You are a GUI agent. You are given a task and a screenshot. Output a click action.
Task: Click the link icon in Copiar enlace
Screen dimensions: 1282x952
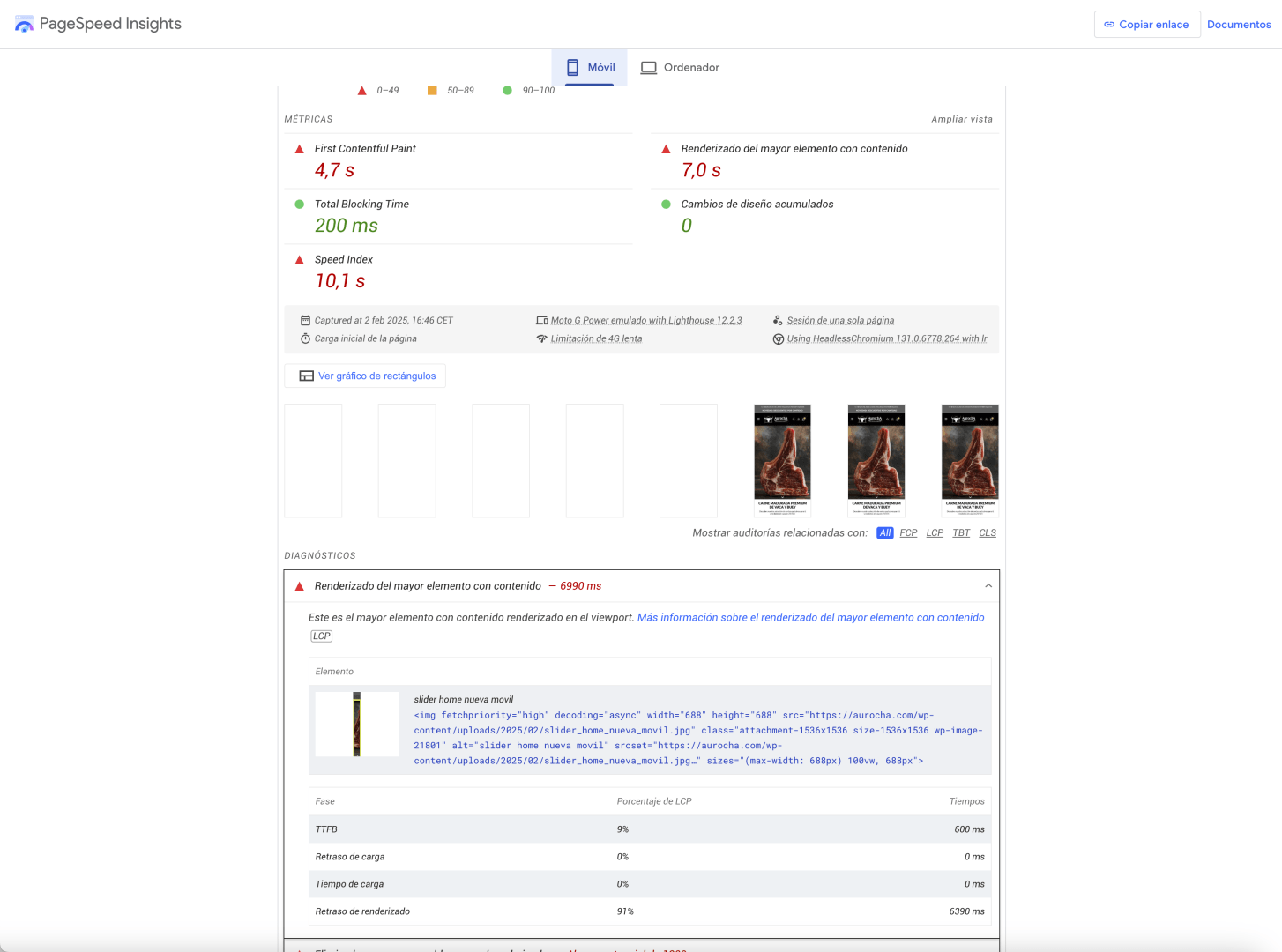click(x=1109, y=25)
